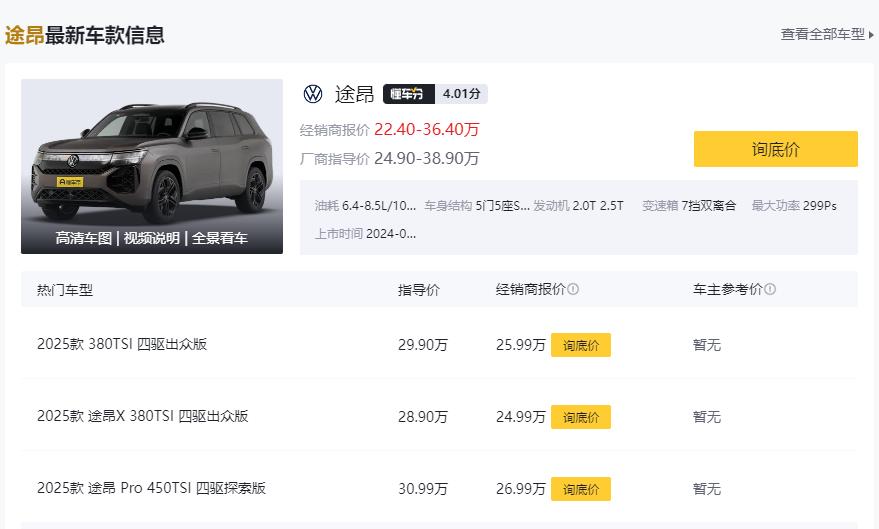Click the 4.01分 rating score
This screenshot has height=529, width=879.
tap(461, 94)
